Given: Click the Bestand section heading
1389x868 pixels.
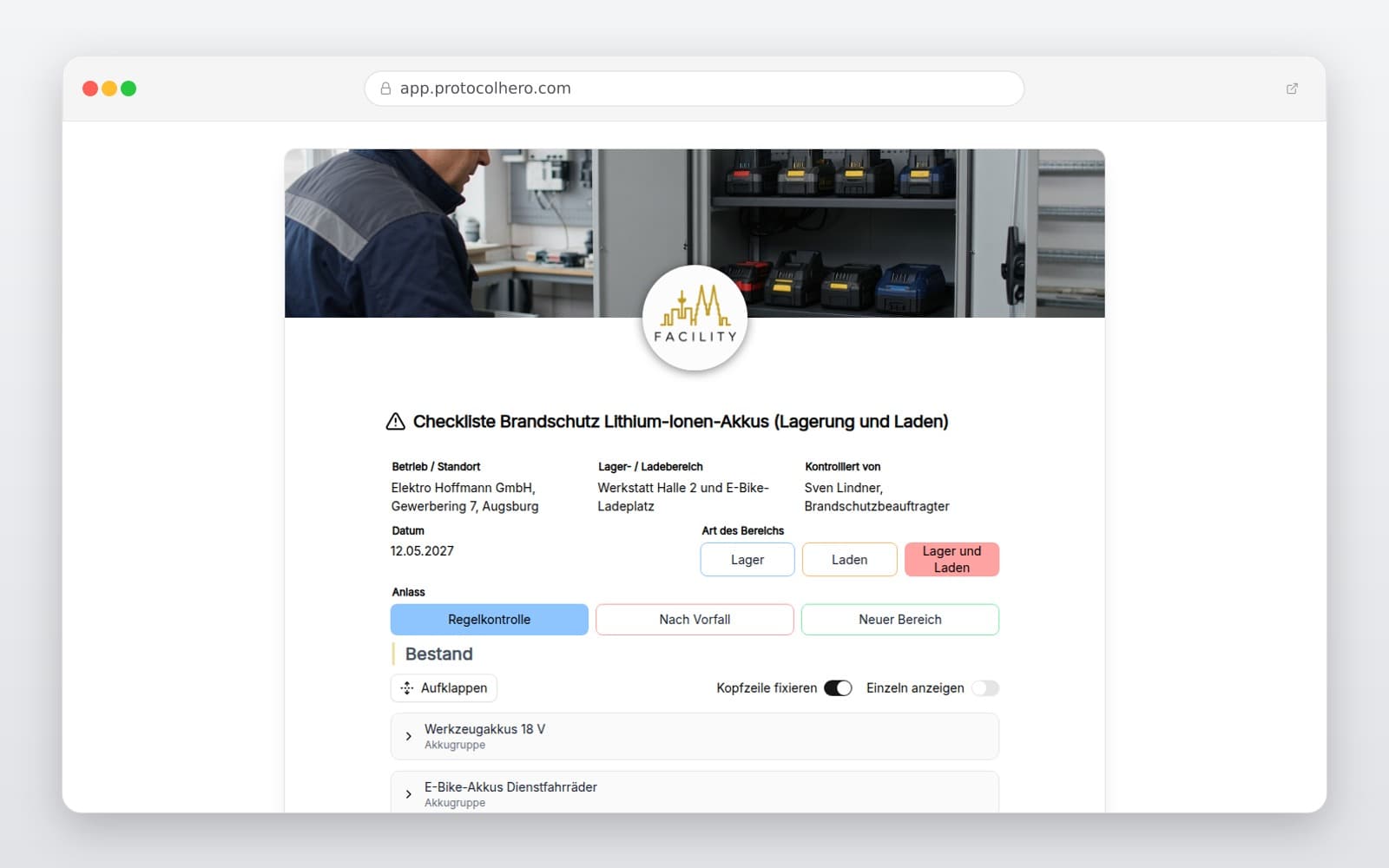Looking at the screenshot, I should (439, 654).
